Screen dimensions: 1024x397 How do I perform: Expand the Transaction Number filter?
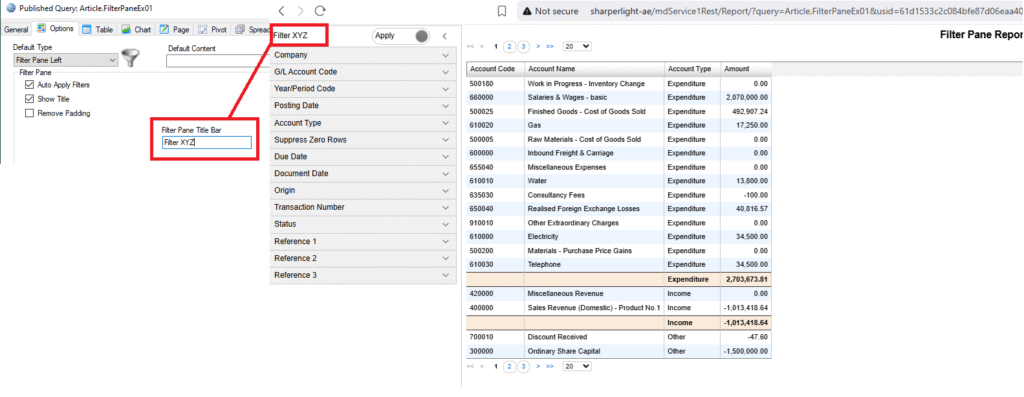pos(363,208)
